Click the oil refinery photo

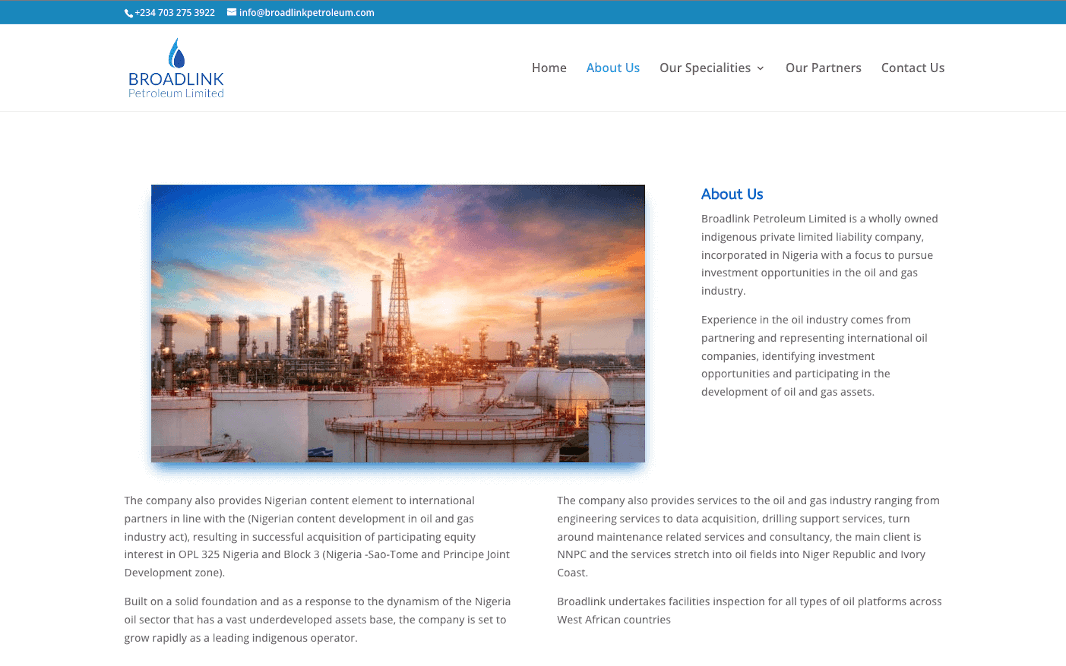[x=397, y=323]
